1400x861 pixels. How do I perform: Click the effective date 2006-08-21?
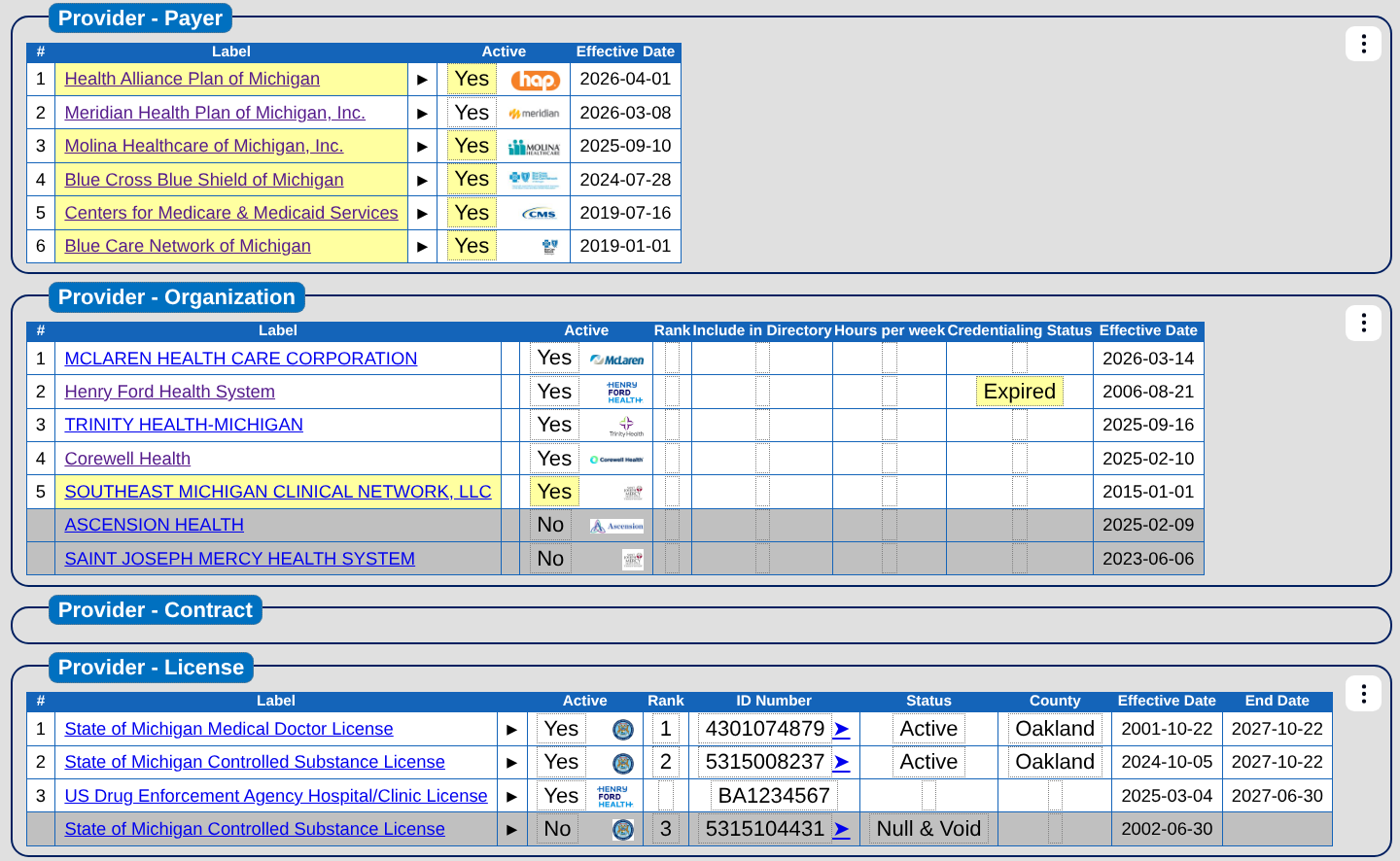click(x=1148, y=392)
